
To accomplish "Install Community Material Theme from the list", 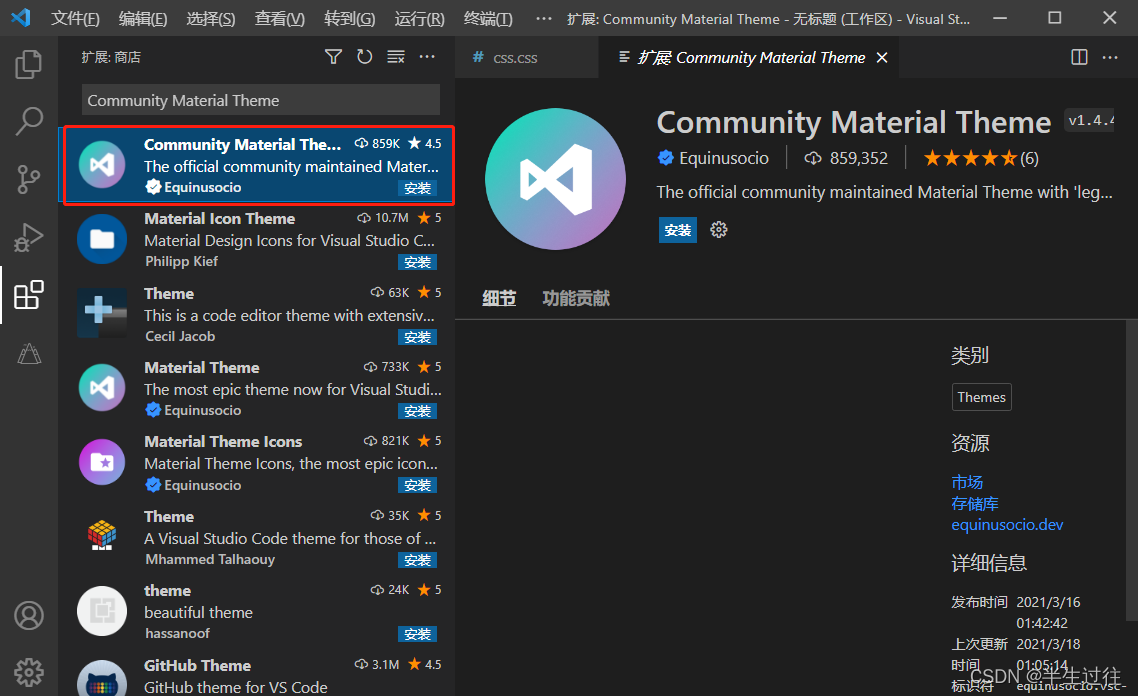I will [x=417, y=188].
